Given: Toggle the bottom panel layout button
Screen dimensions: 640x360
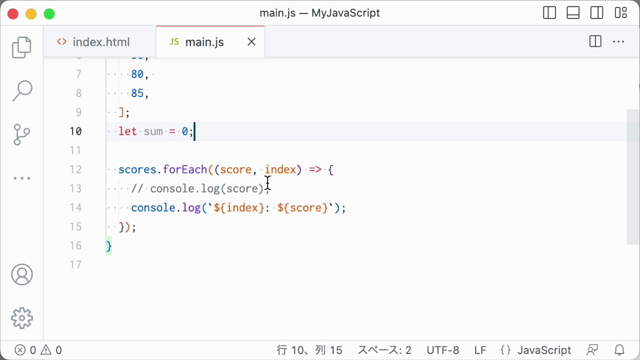Looking at the screenshot, I should [573, 13].
